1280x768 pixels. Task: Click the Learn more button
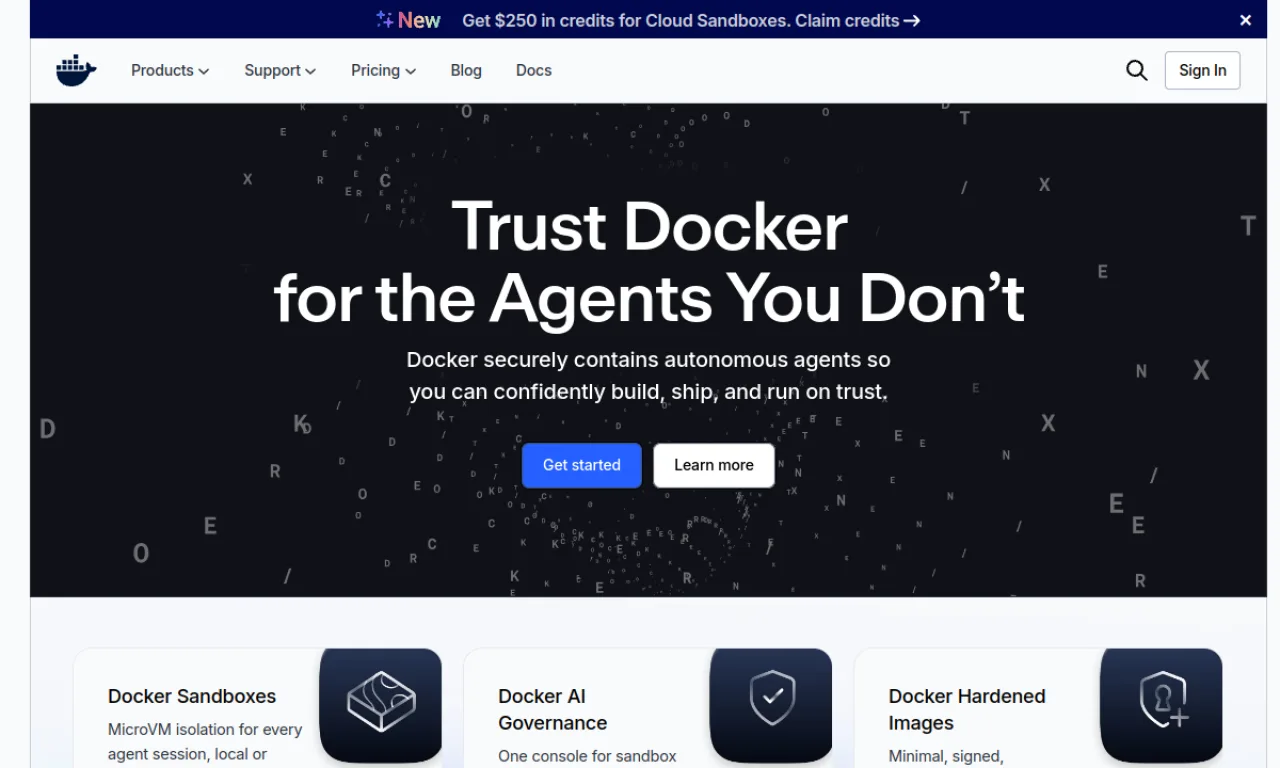pyautogui.click(x=714, y=465)
